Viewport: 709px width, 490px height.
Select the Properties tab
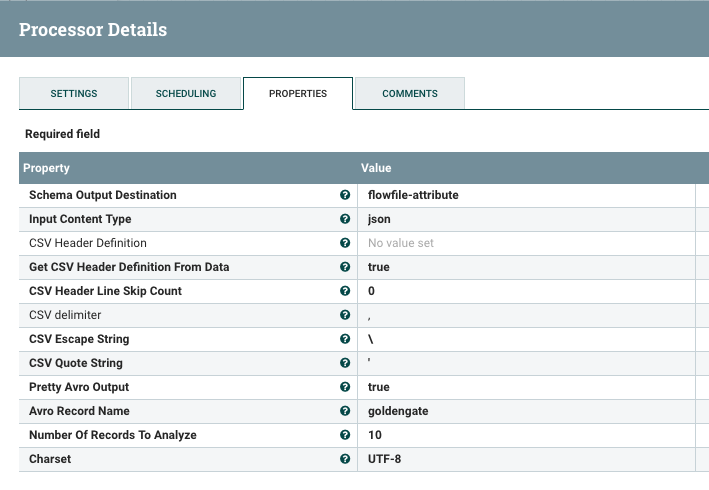coord(298,93)
